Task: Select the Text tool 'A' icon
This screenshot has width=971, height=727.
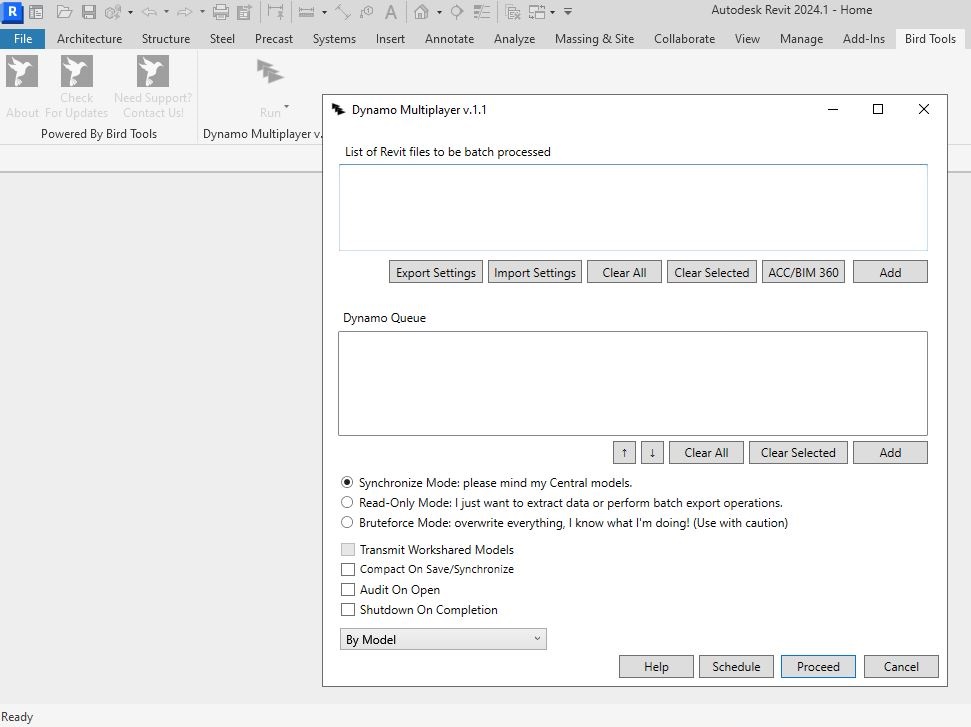Action: 391,12
